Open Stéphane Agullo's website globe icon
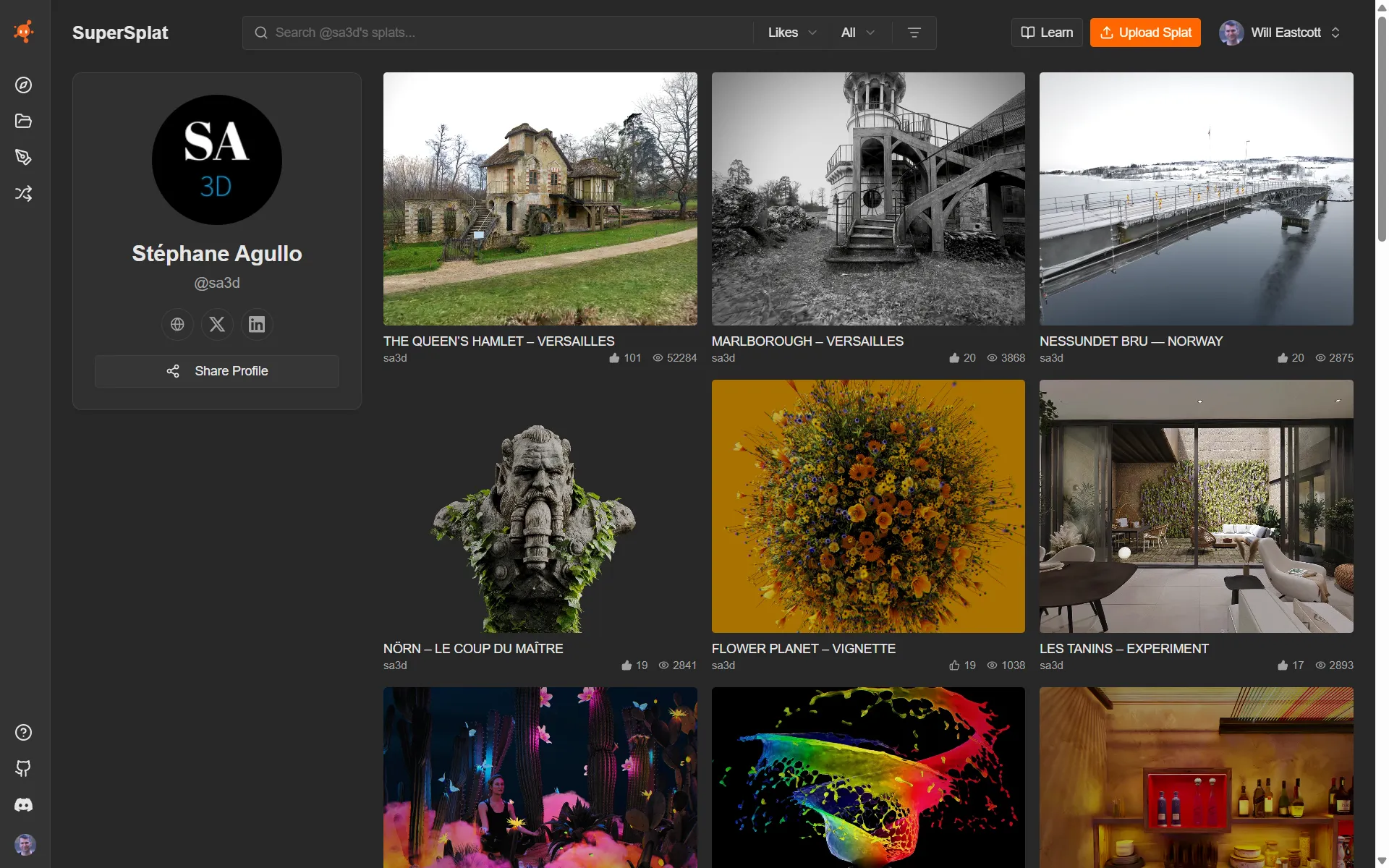Viewport: 1389px width, 868px height. click(x=177, y=324)
